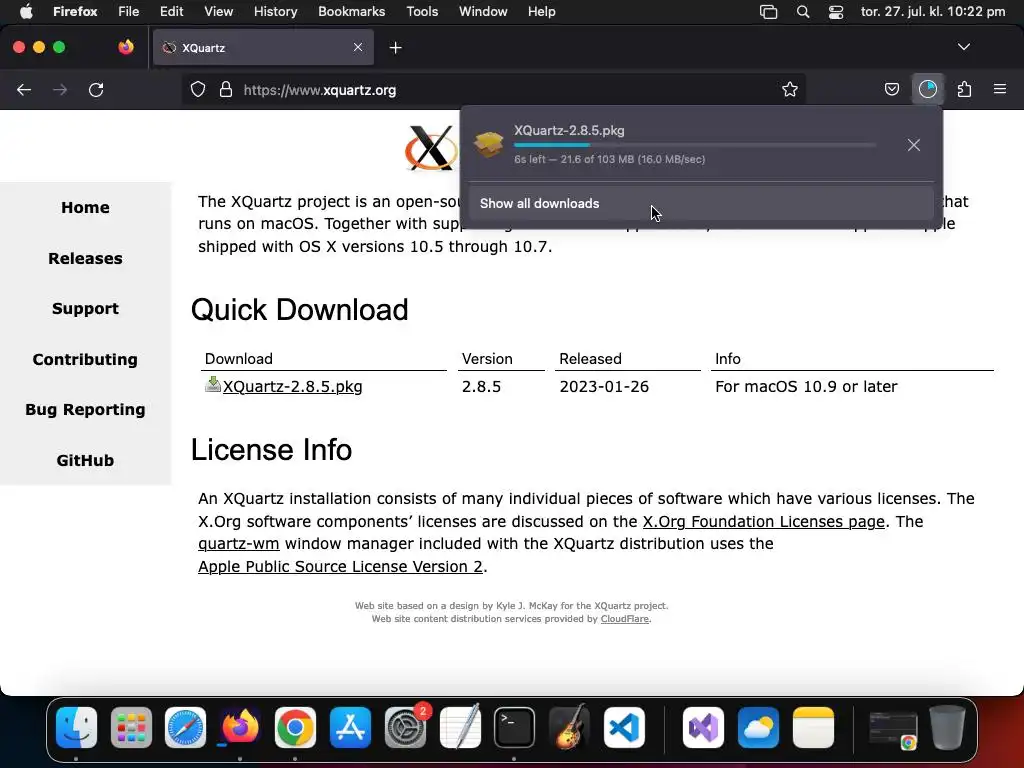Click the URL address field

click(x=494, y=90)
